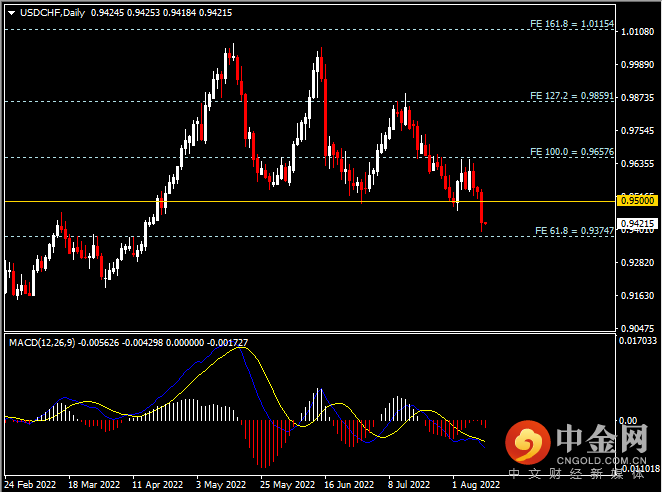Click the 8 Jul 2022 date label

tap(409, 484)
